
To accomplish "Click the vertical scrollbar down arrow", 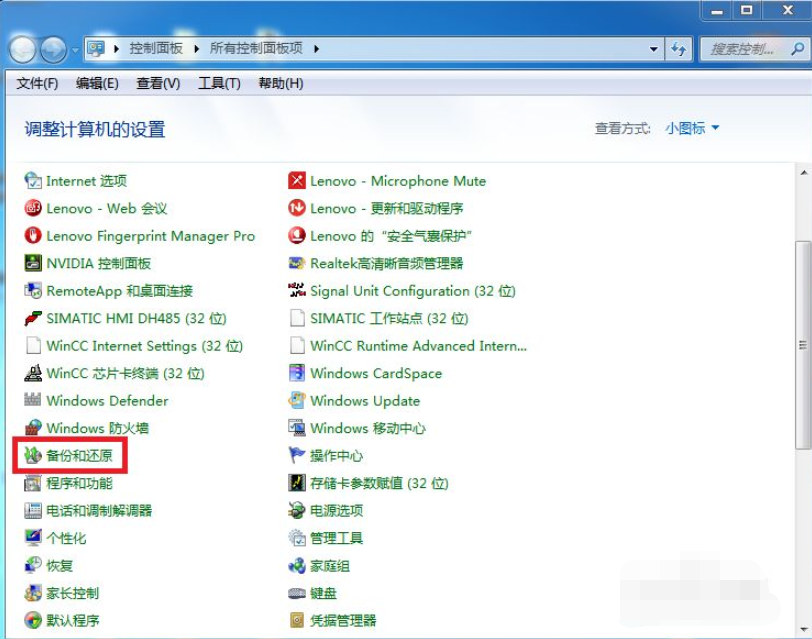I will (803, 630).
